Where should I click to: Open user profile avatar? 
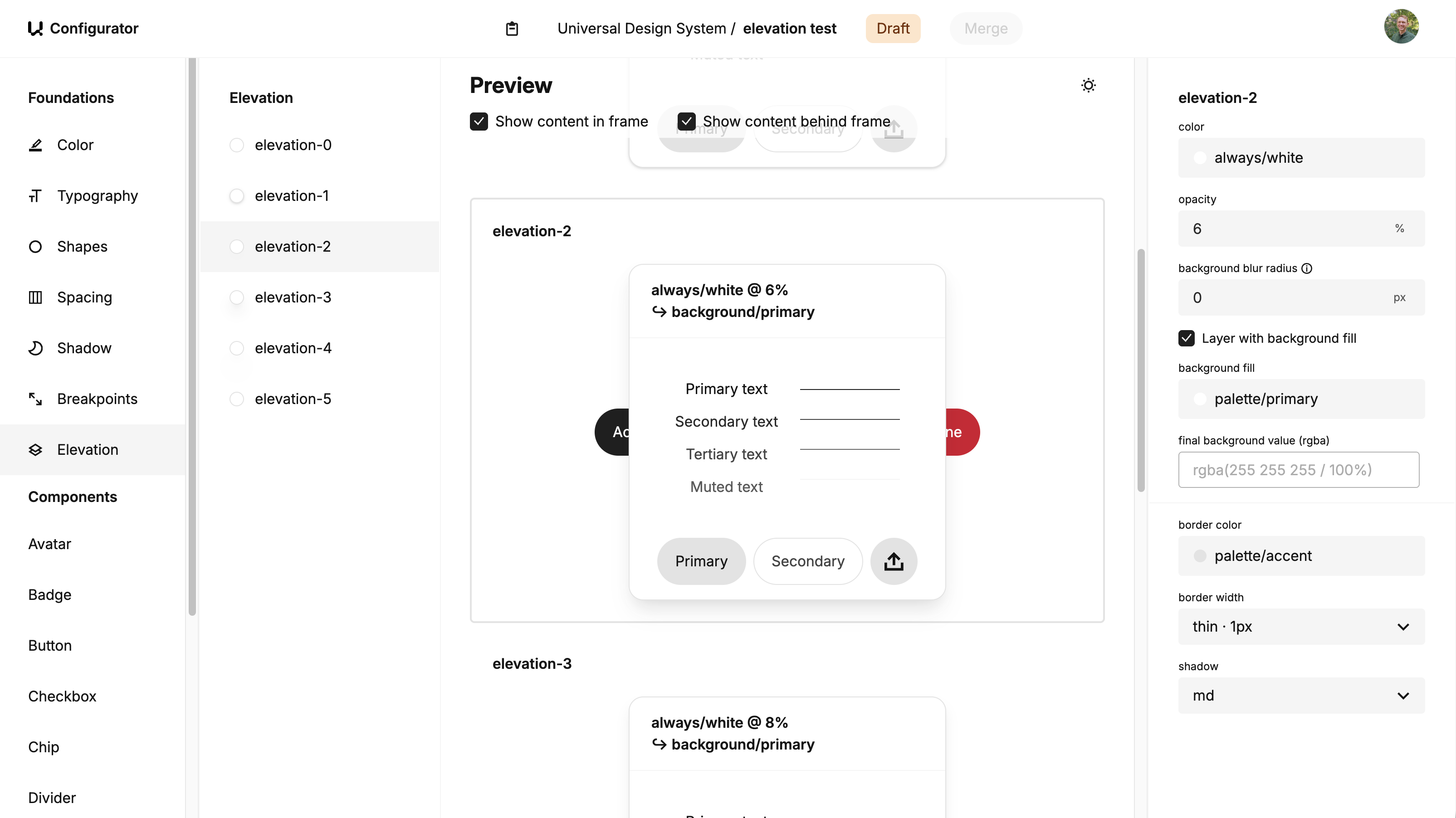tap(1401, 27)
